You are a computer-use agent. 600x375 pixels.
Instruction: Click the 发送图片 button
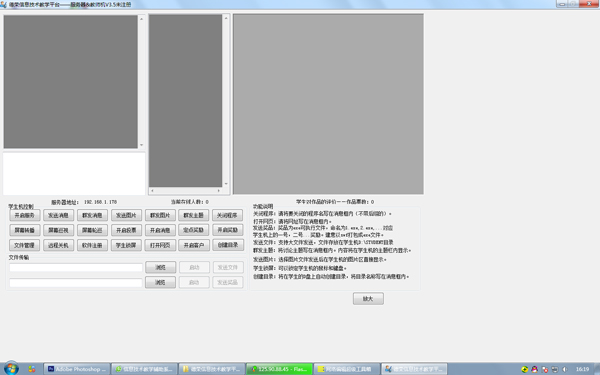coord(126,215)
